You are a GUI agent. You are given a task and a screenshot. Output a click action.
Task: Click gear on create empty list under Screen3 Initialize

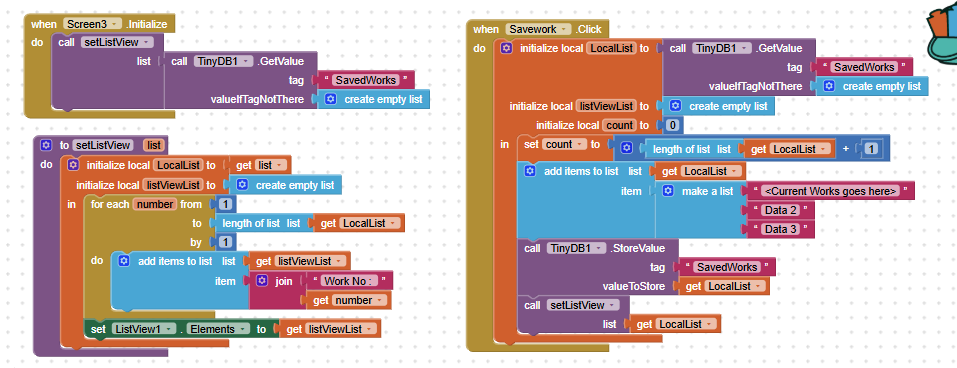coord(331,99)
